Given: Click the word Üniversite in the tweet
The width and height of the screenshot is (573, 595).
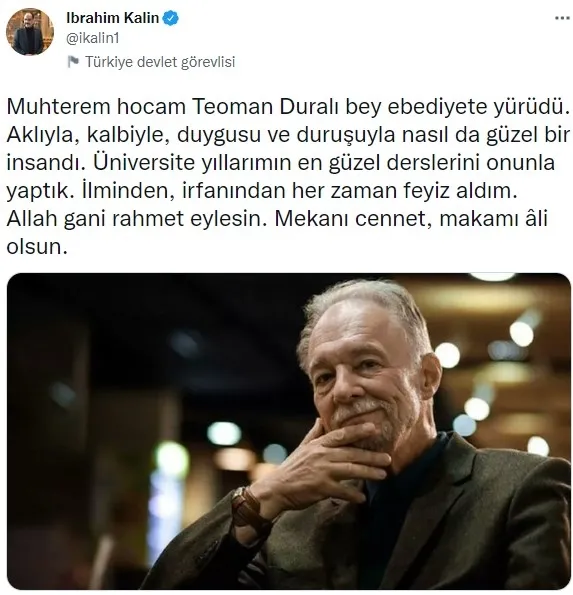Looking at the screenshot, I should tap(144, 163).
